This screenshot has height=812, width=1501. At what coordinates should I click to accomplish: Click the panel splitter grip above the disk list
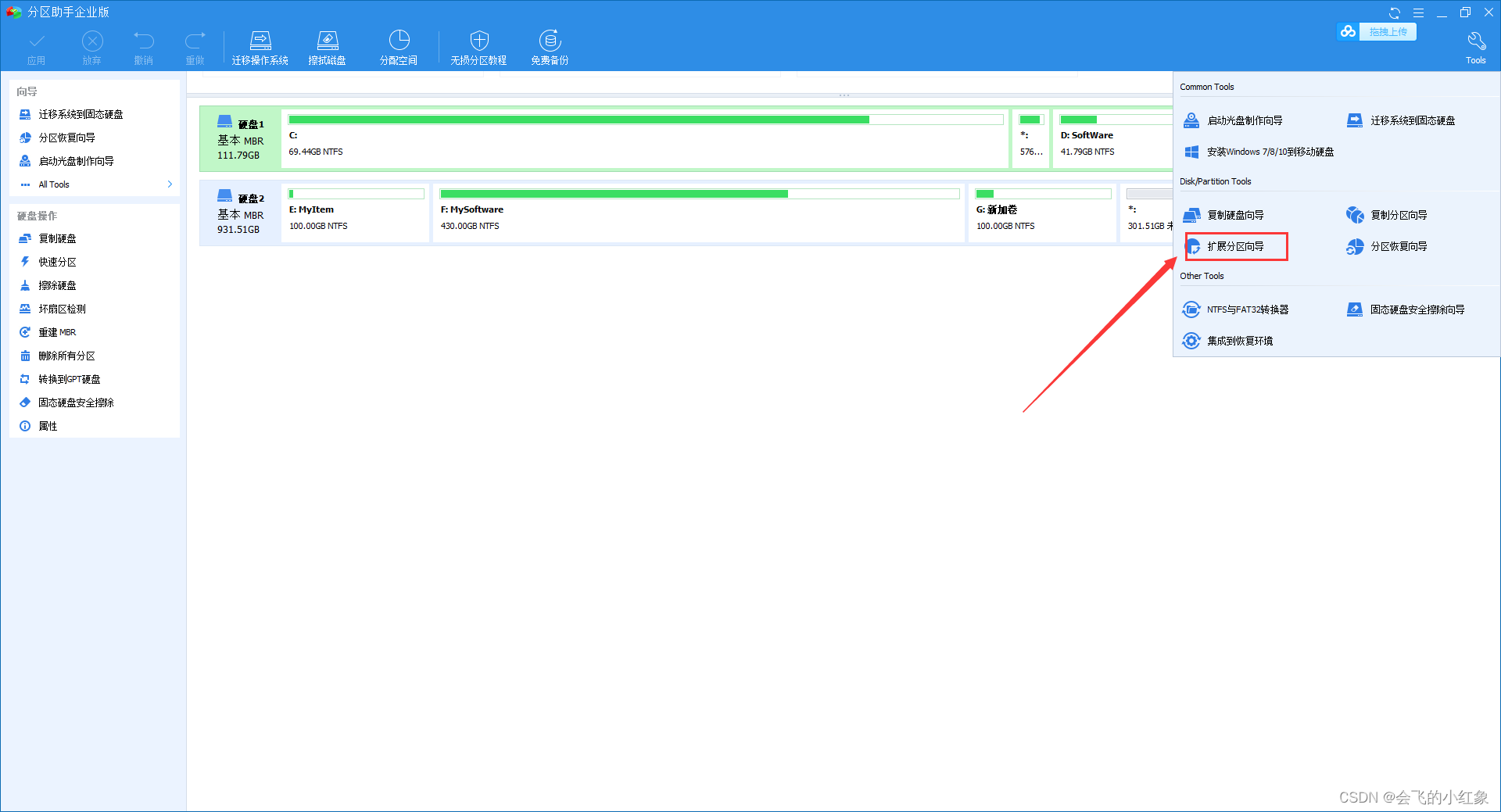click(844, 95)
